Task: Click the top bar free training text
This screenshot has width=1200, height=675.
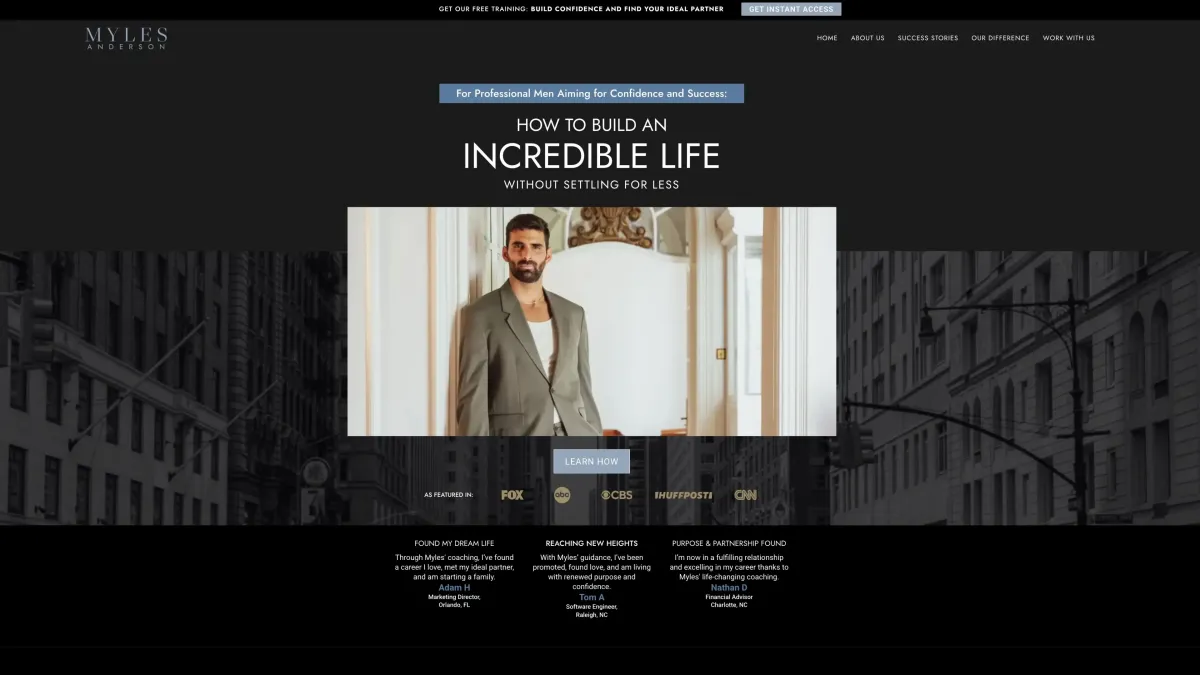Action: point(581,9)
